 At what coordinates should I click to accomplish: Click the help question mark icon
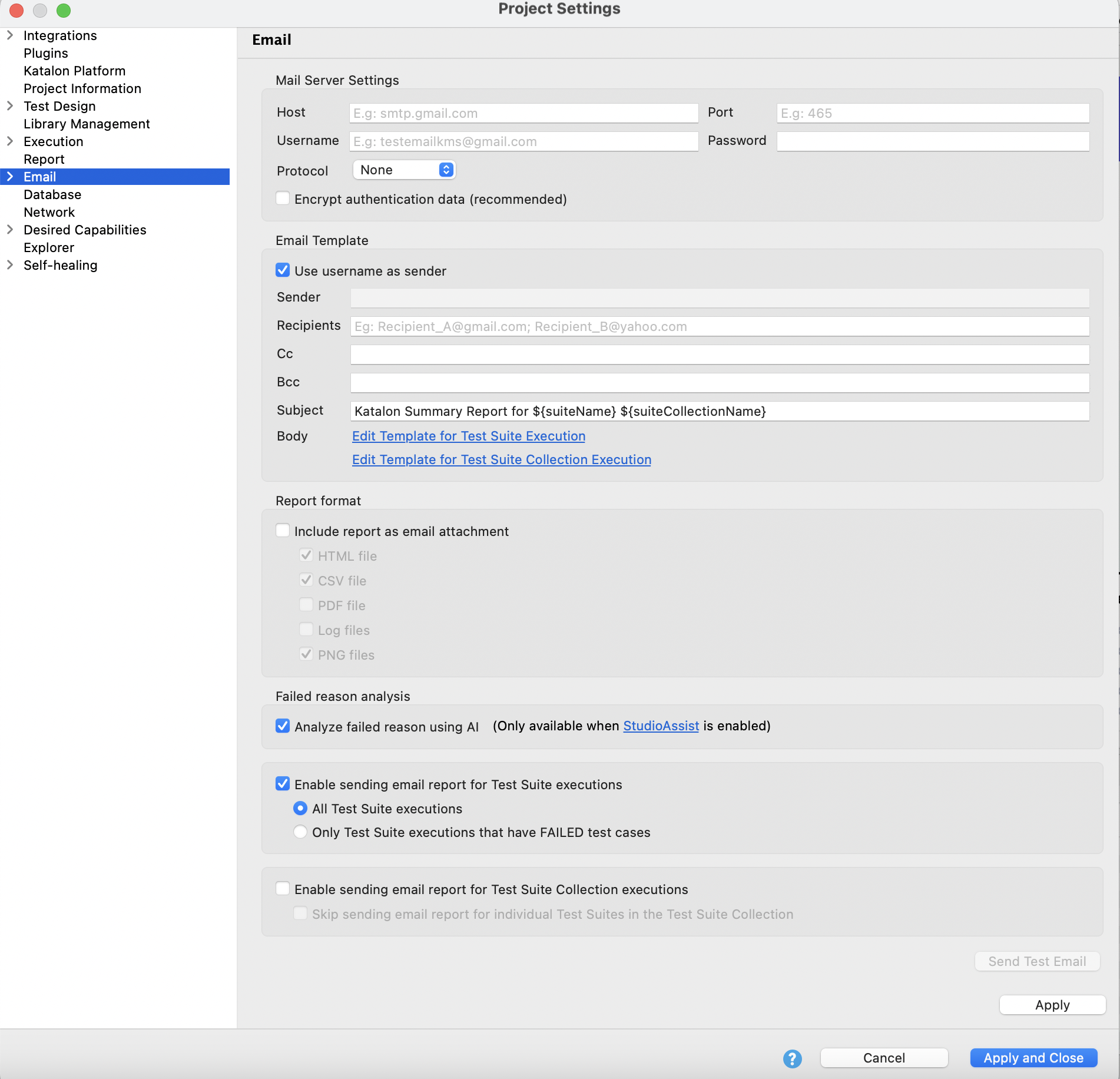[x=792, y=1058]
